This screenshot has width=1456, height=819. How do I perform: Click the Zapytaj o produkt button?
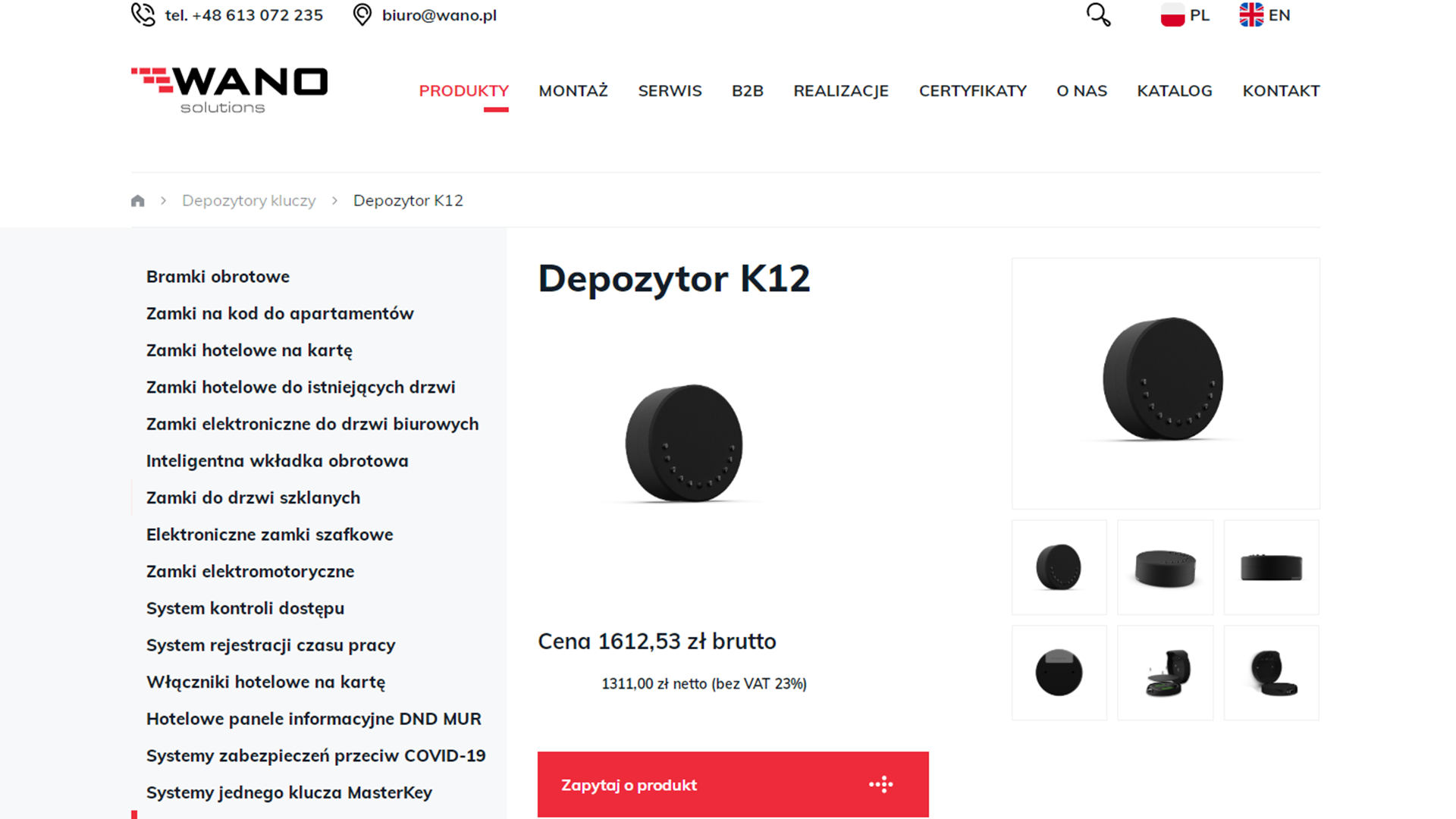(x=733, y=785)
